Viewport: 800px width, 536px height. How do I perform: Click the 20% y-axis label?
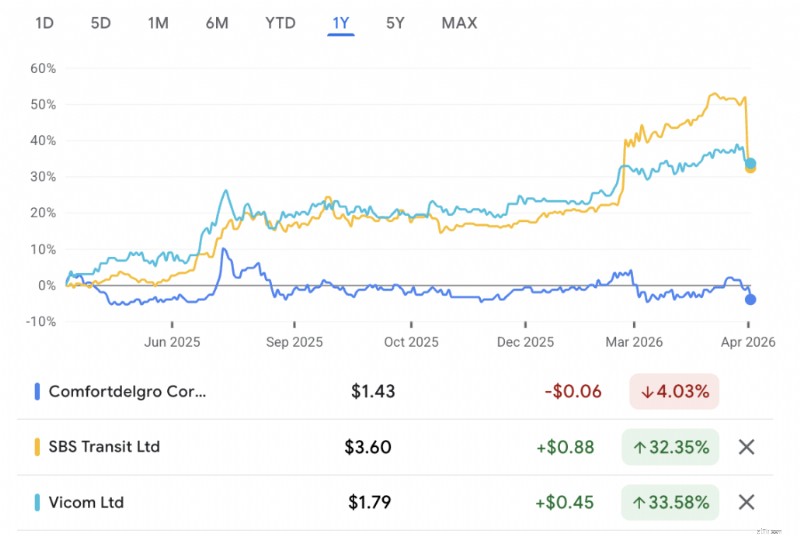pyautogui.click(x=43, y=213)
